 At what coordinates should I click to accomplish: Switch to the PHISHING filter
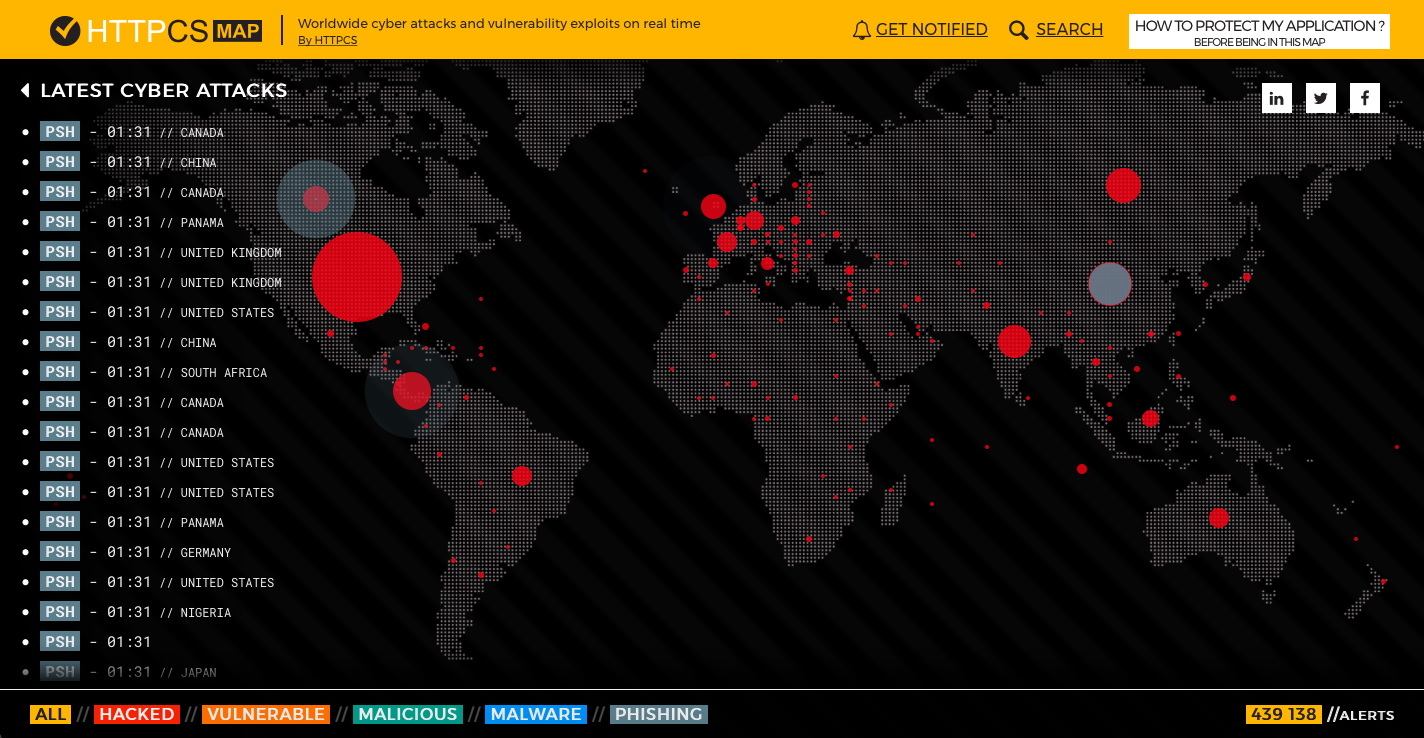coord(658,714)
